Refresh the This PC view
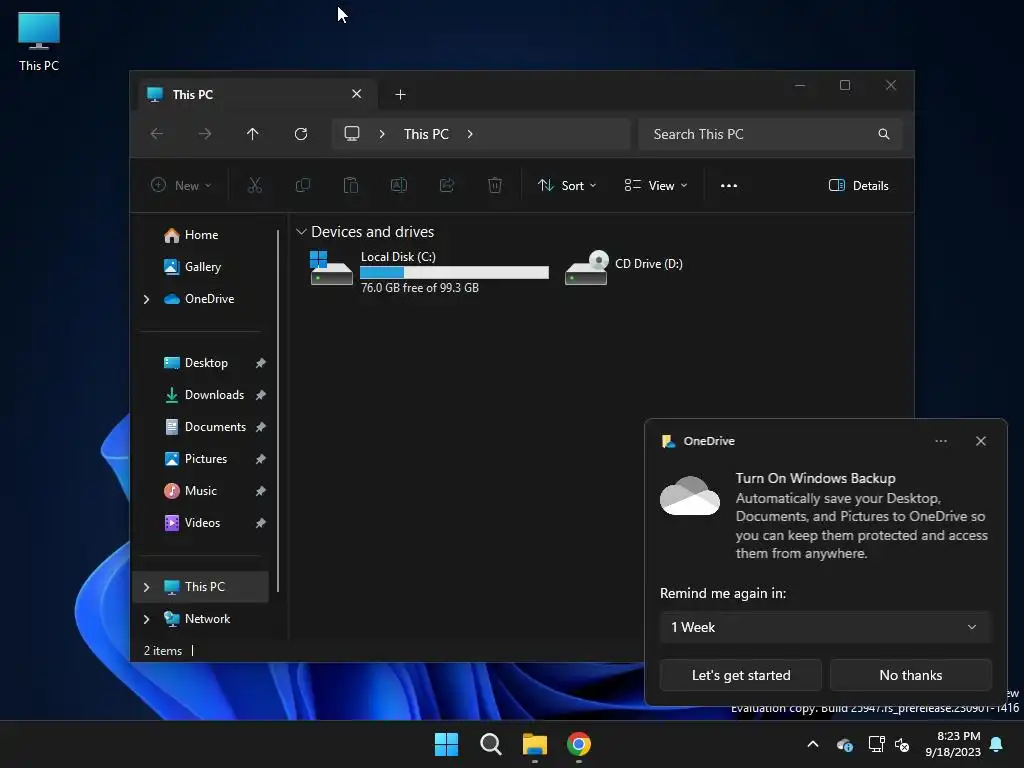The height and width of the screenshot is (768, 1024). click(300, 134)
